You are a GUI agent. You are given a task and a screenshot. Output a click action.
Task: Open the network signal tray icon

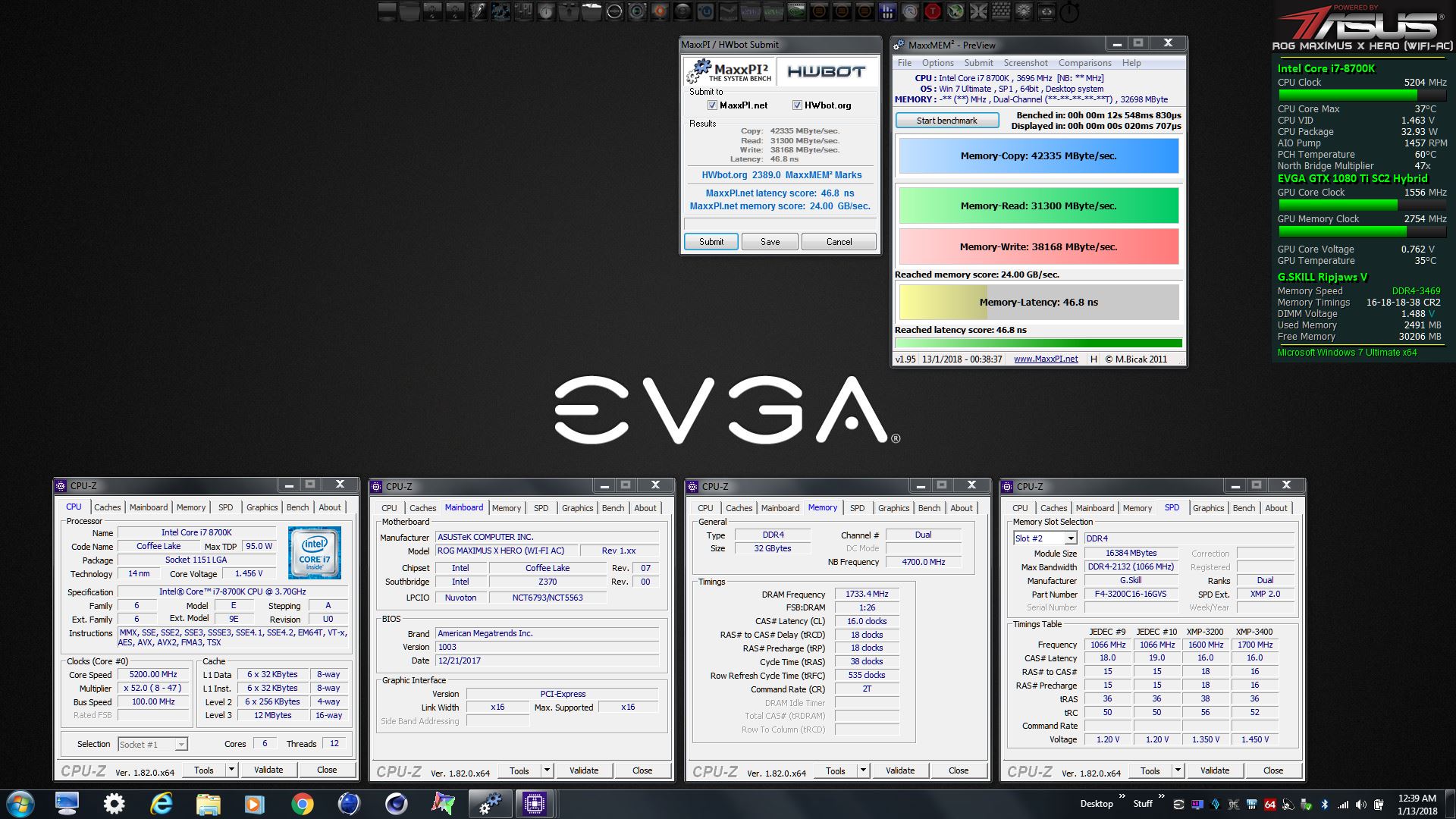pyautogui.click(x=1343, y=804)
